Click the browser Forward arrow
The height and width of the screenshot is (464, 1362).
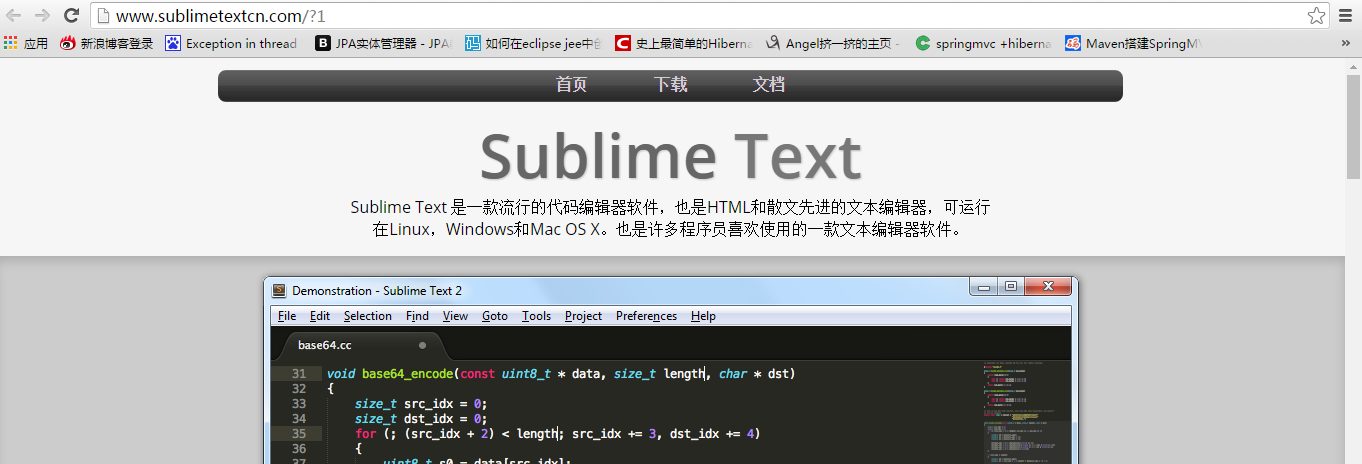tap(42, 15)
